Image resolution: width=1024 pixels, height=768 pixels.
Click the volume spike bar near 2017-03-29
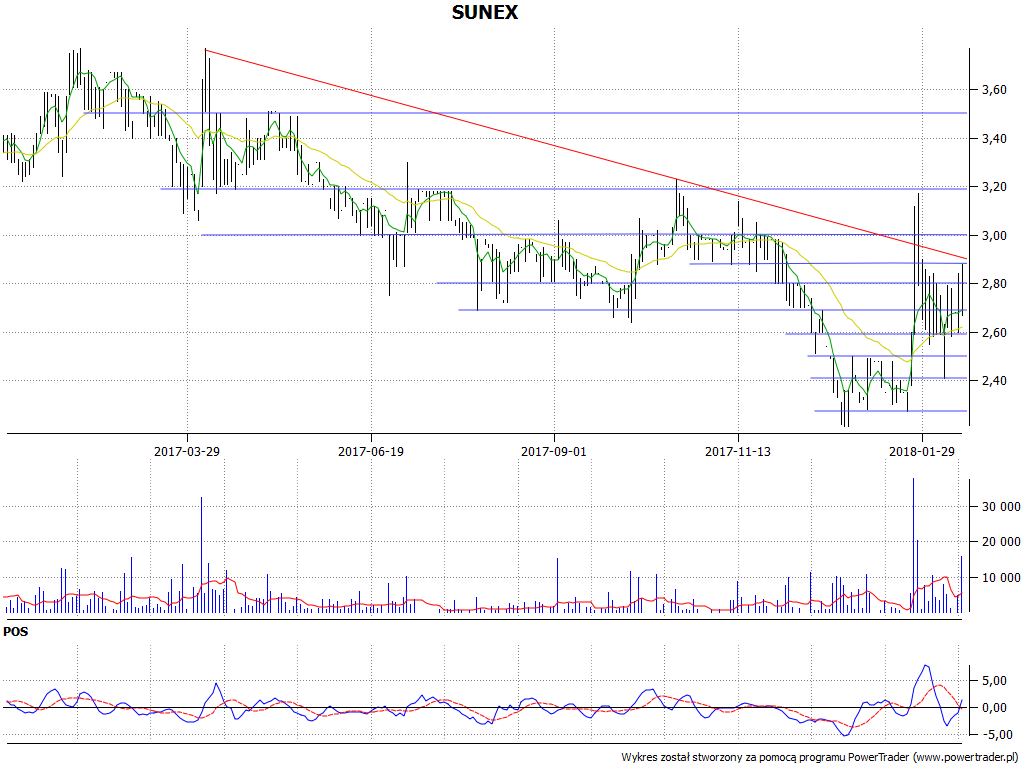[201, 554]
